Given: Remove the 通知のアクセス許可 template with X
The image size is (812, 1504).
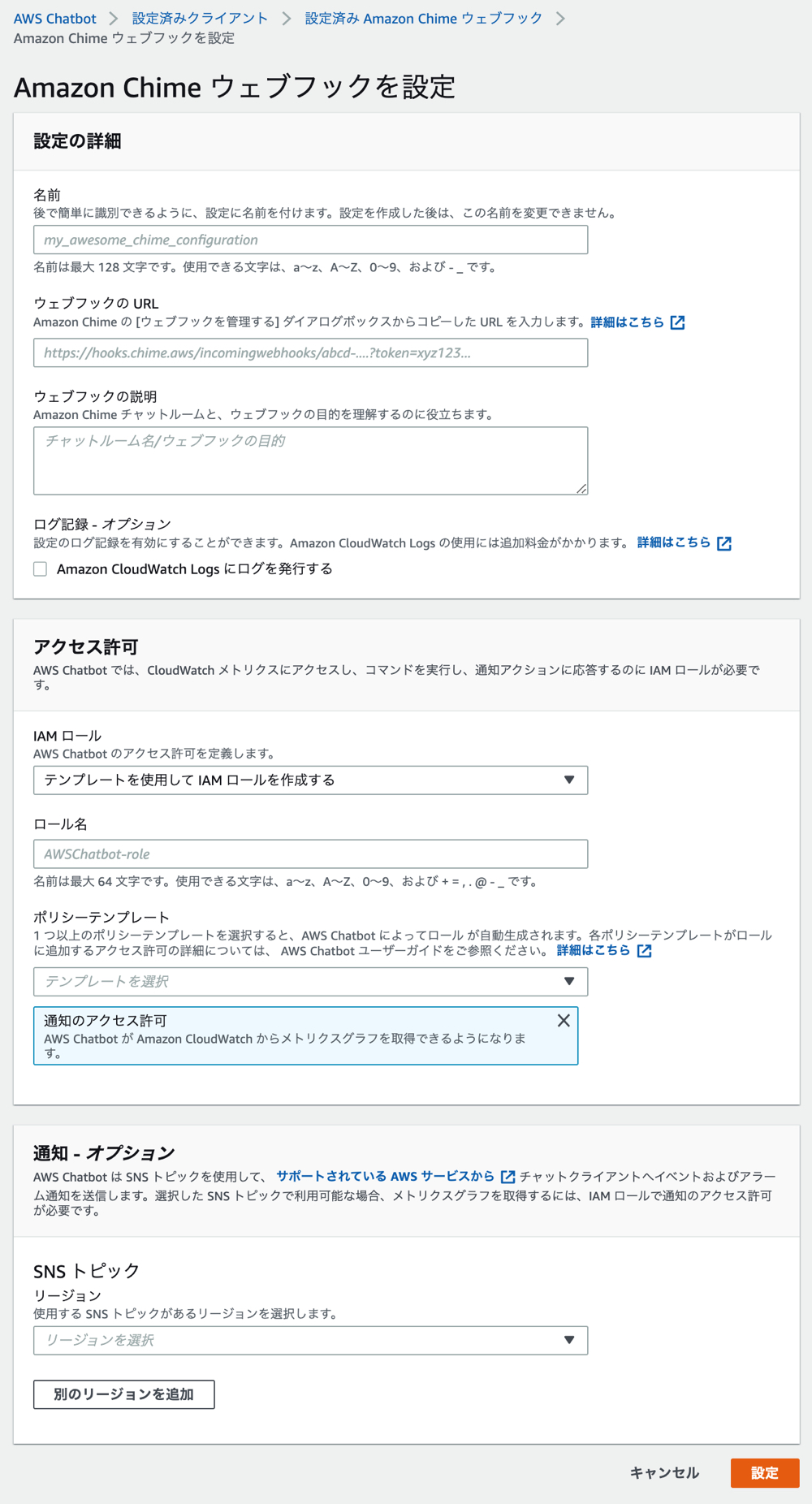Looking at the screenshot, I should [x=564, y=1021].
